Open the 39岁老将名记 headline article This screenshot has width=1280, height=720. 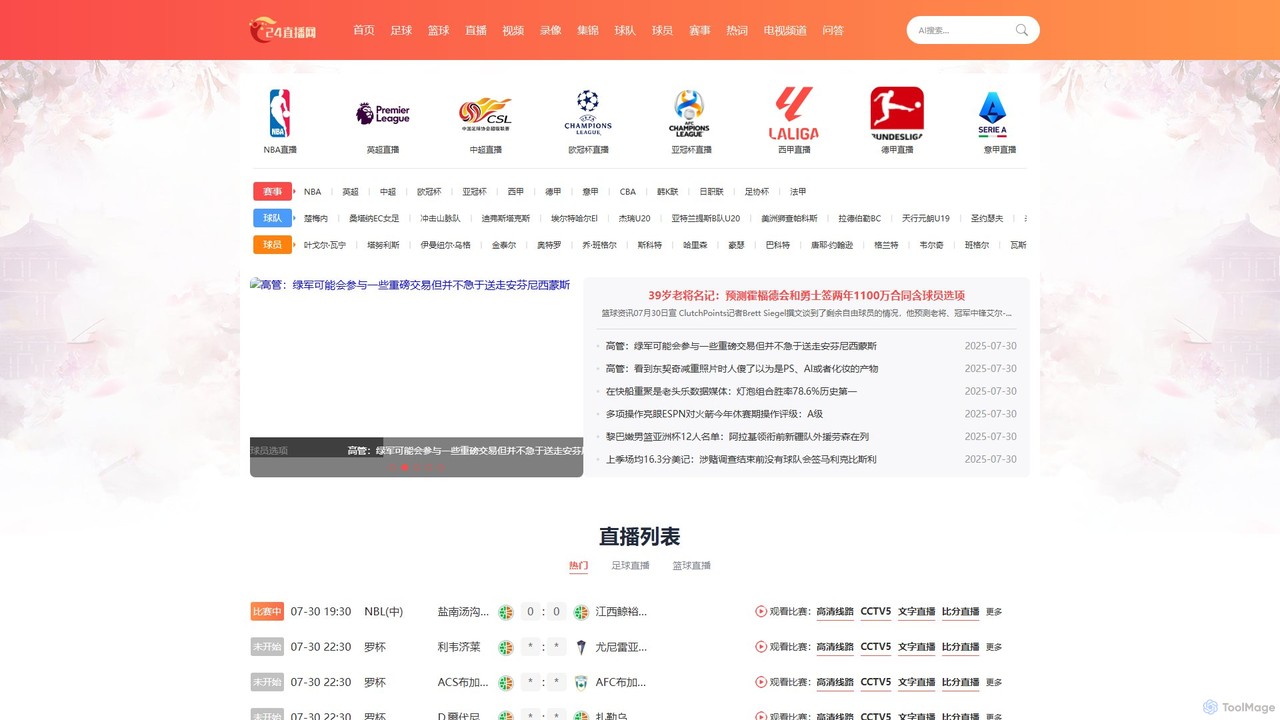click(806, 295)
